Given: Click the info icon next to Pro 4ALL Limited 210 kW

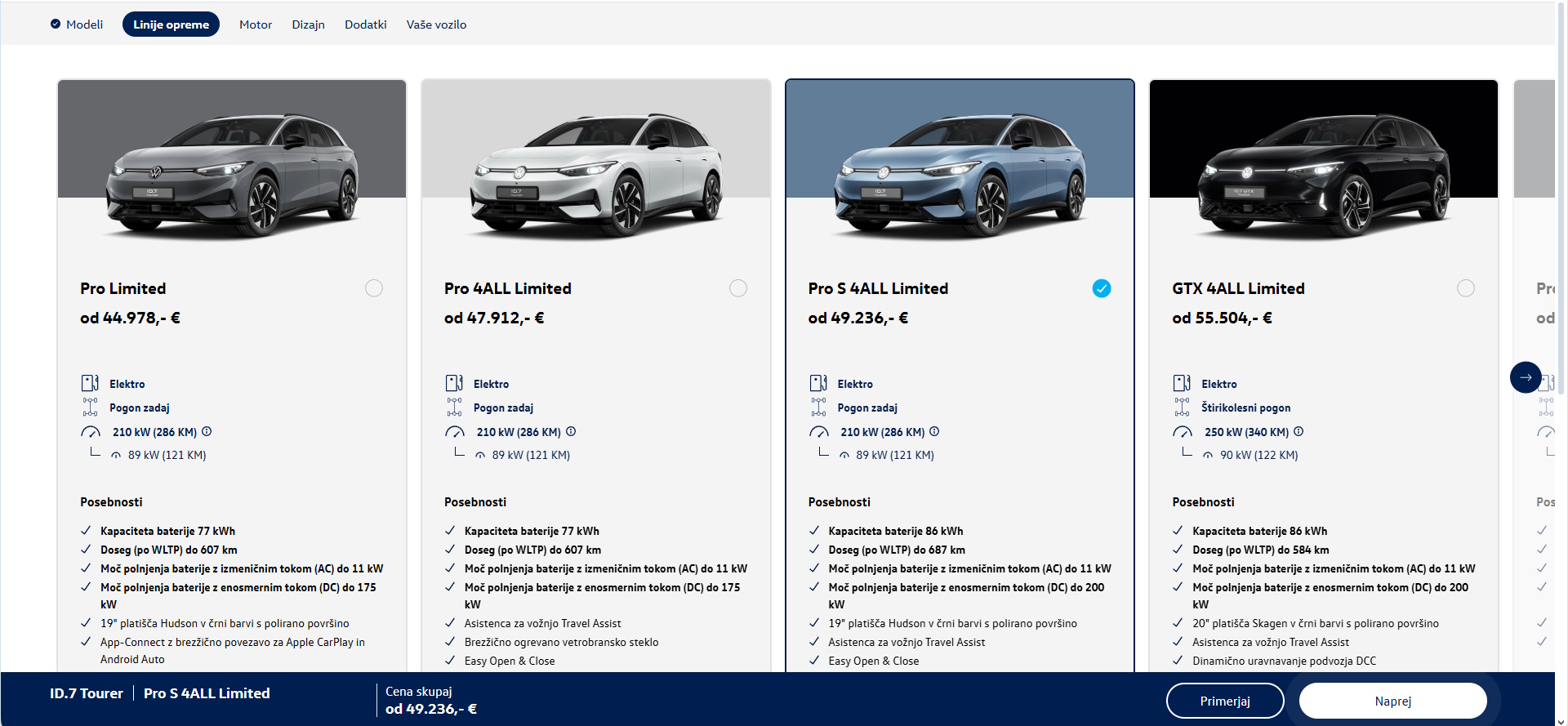Looking at the screenshot, I should click(571, 431).
